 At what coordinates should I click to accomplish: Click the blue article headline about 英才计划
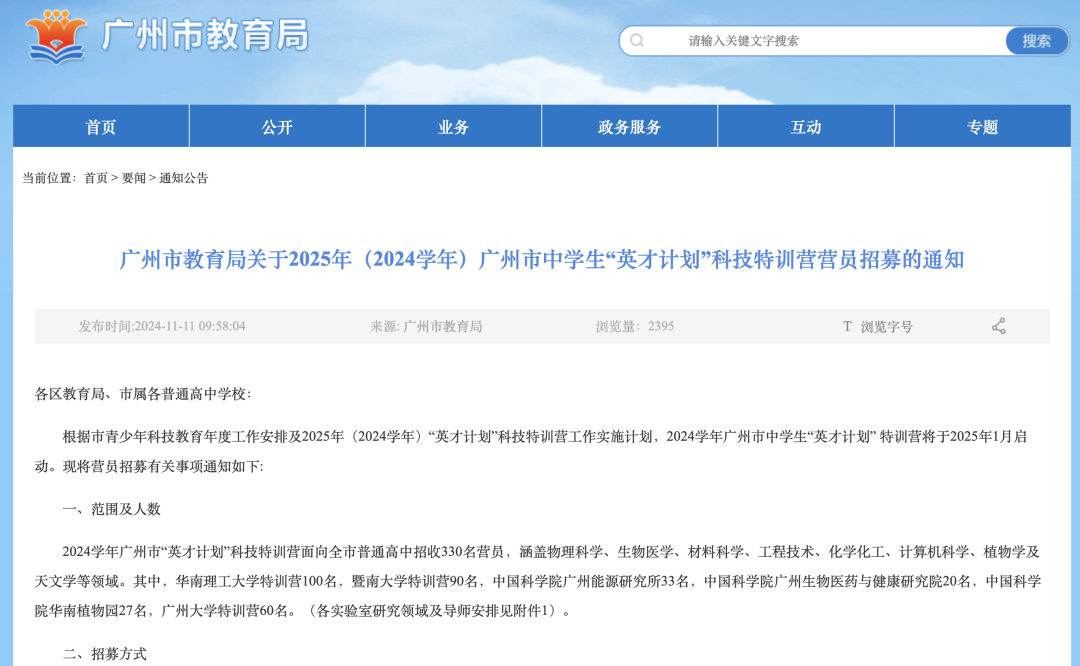point(541,260)
